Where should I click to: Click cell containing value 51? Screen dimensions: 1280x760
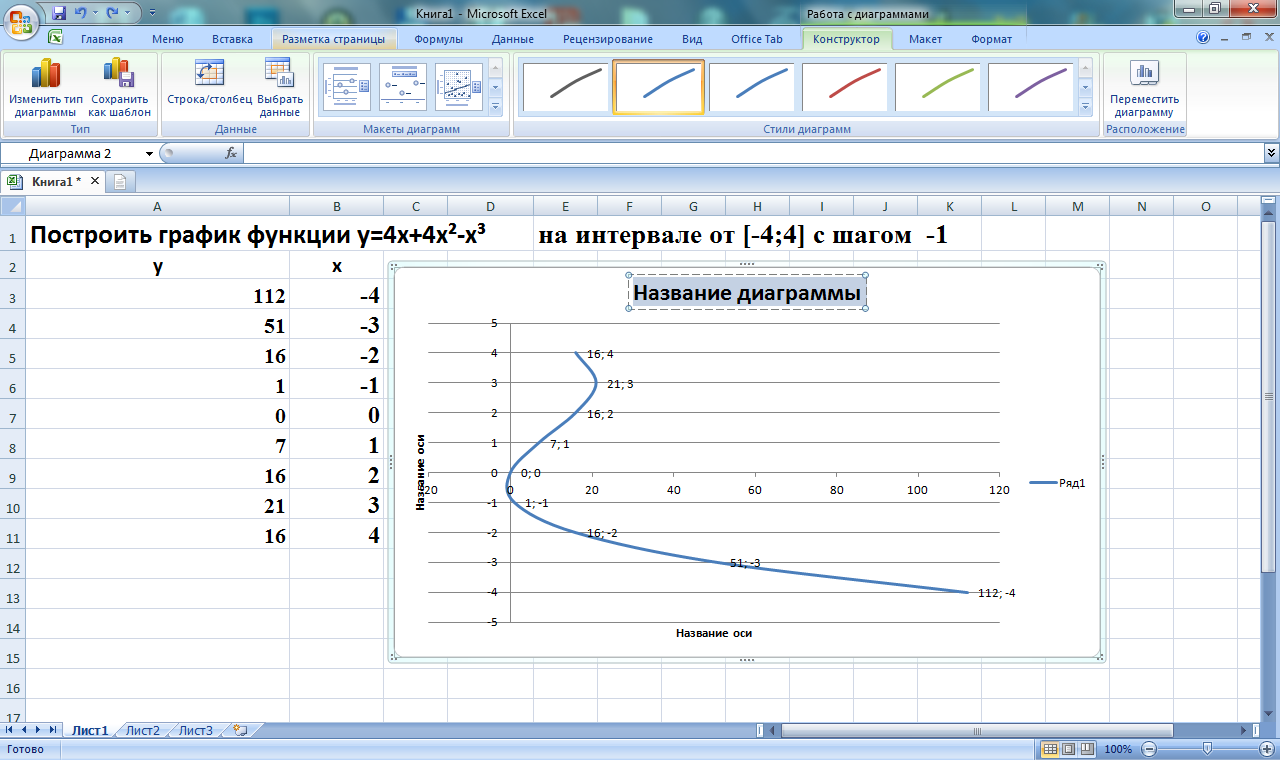coord(157,327)
